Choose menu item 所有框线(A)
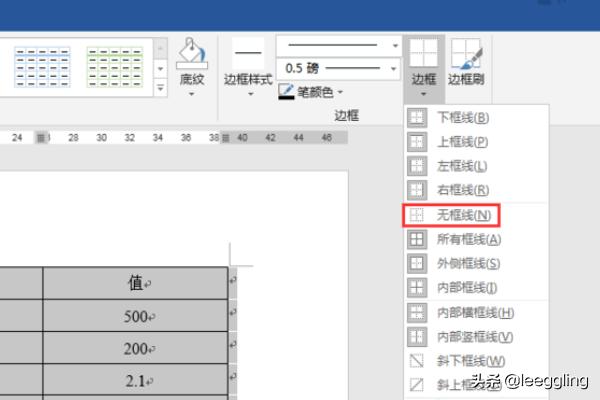This screenshot has width=600, height=400. click(x=477, y=239)
